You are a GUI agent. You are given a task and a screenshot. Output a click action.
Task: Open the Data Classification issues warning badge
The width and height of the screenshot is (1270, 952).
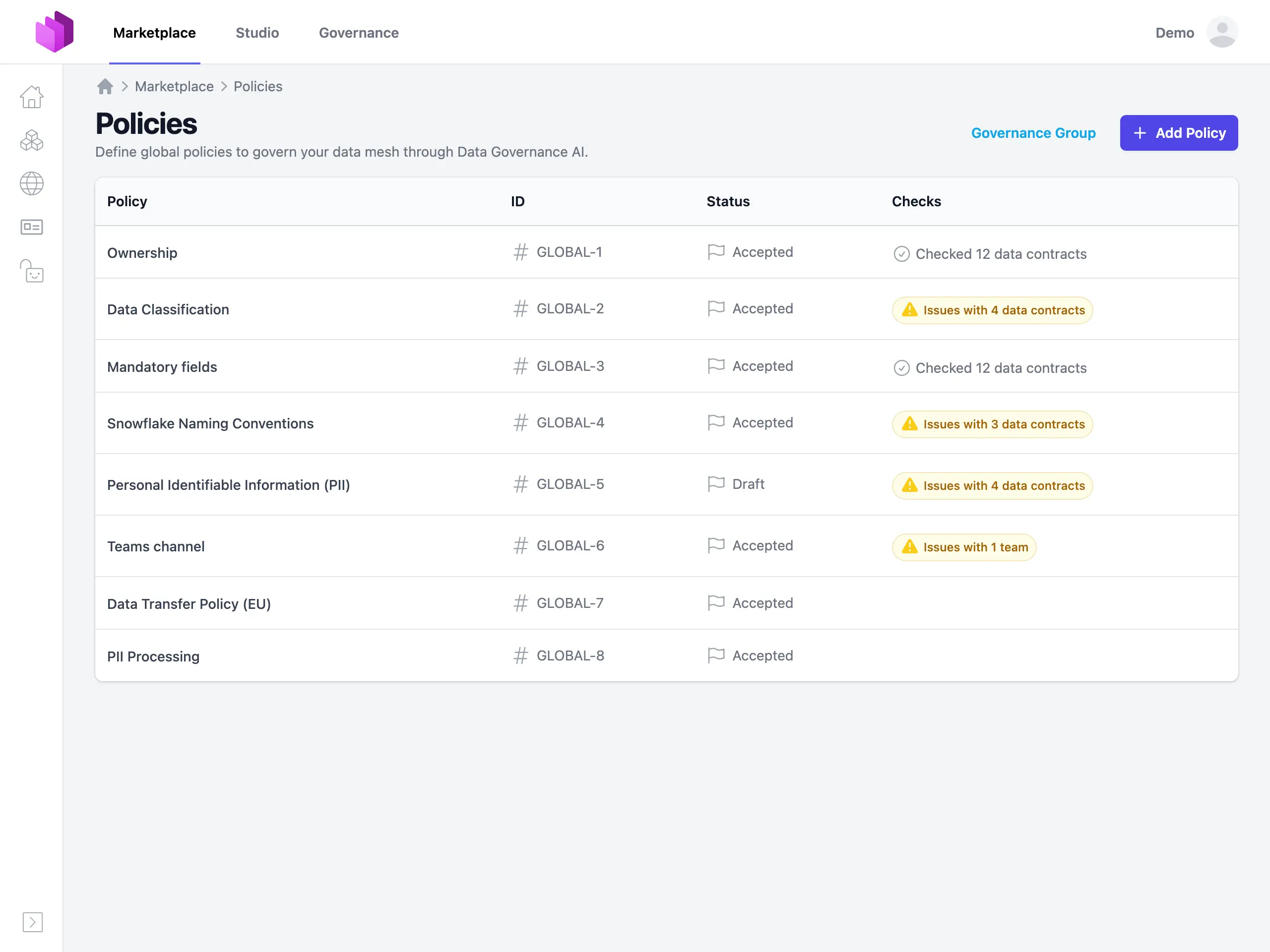(x=992, y=310)
